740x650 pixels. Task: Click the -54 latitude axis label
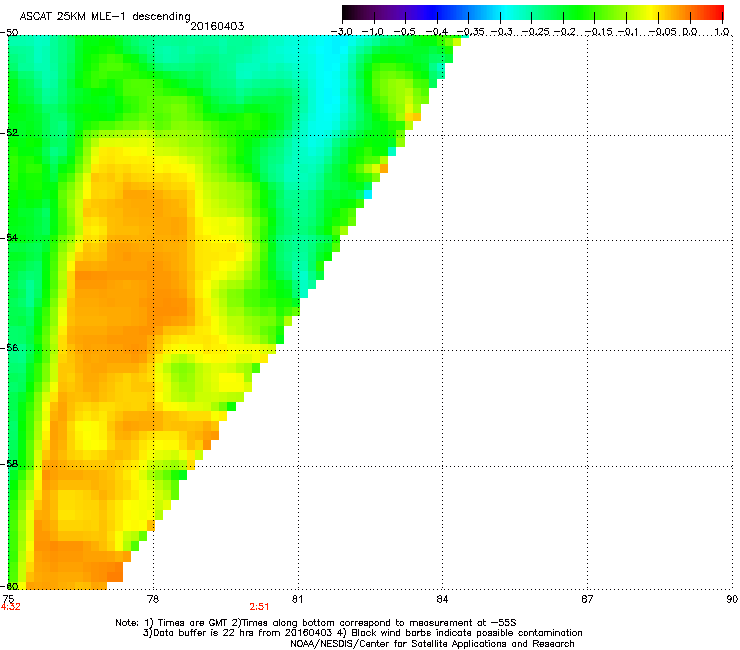point(9,238)
